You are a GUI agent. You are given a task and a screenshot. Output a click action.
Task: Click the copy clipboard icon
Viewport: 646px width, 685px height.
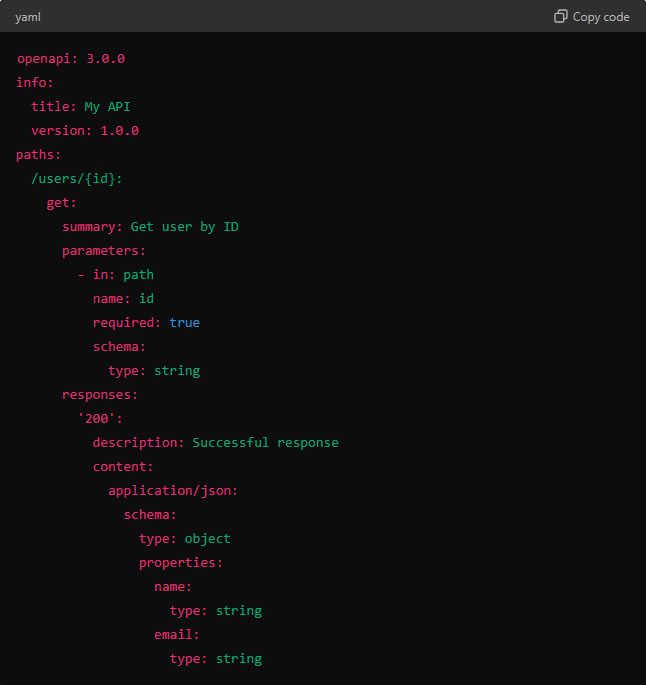pyautogui.click(x=560, y=17)
